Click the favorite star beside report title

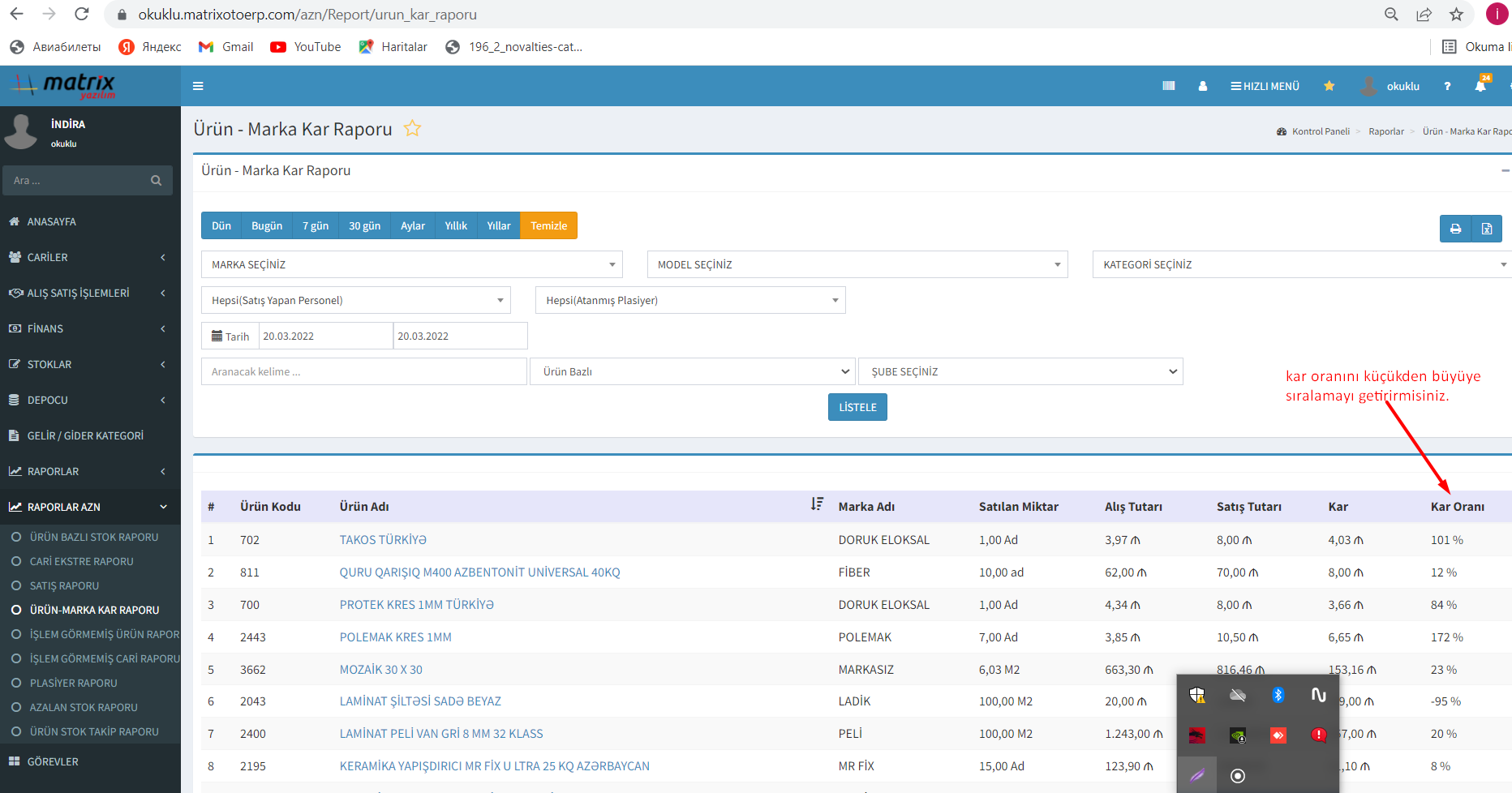click(412, 129)
